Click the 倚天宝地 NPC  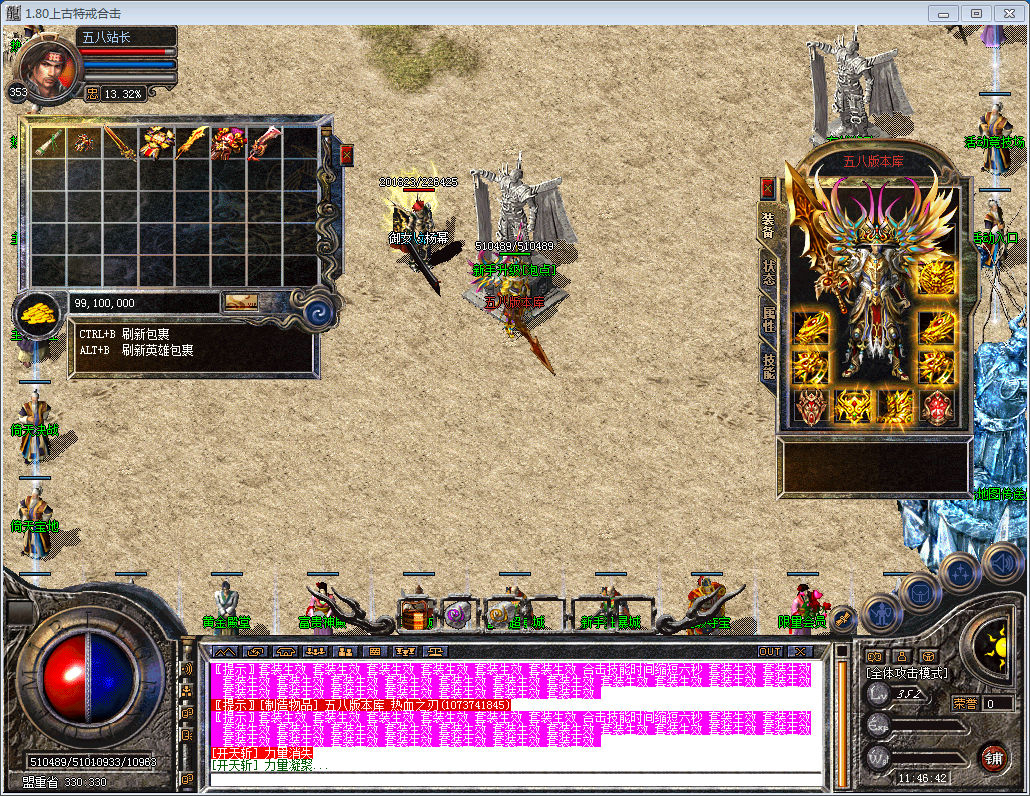pyautogui.click(x=35, y=522)
